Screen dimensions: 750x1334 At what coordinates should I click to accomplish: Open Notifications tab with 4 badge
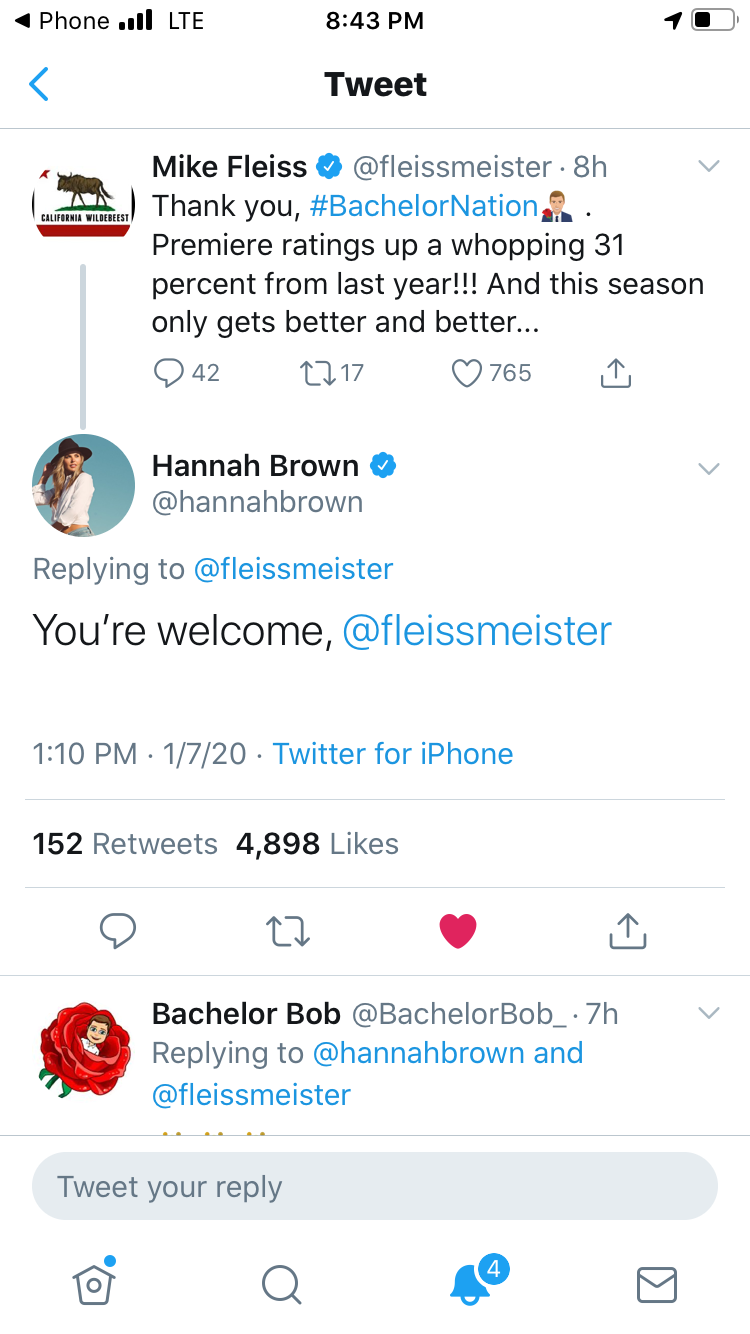pyautogui.click(x=469, y=1284)
